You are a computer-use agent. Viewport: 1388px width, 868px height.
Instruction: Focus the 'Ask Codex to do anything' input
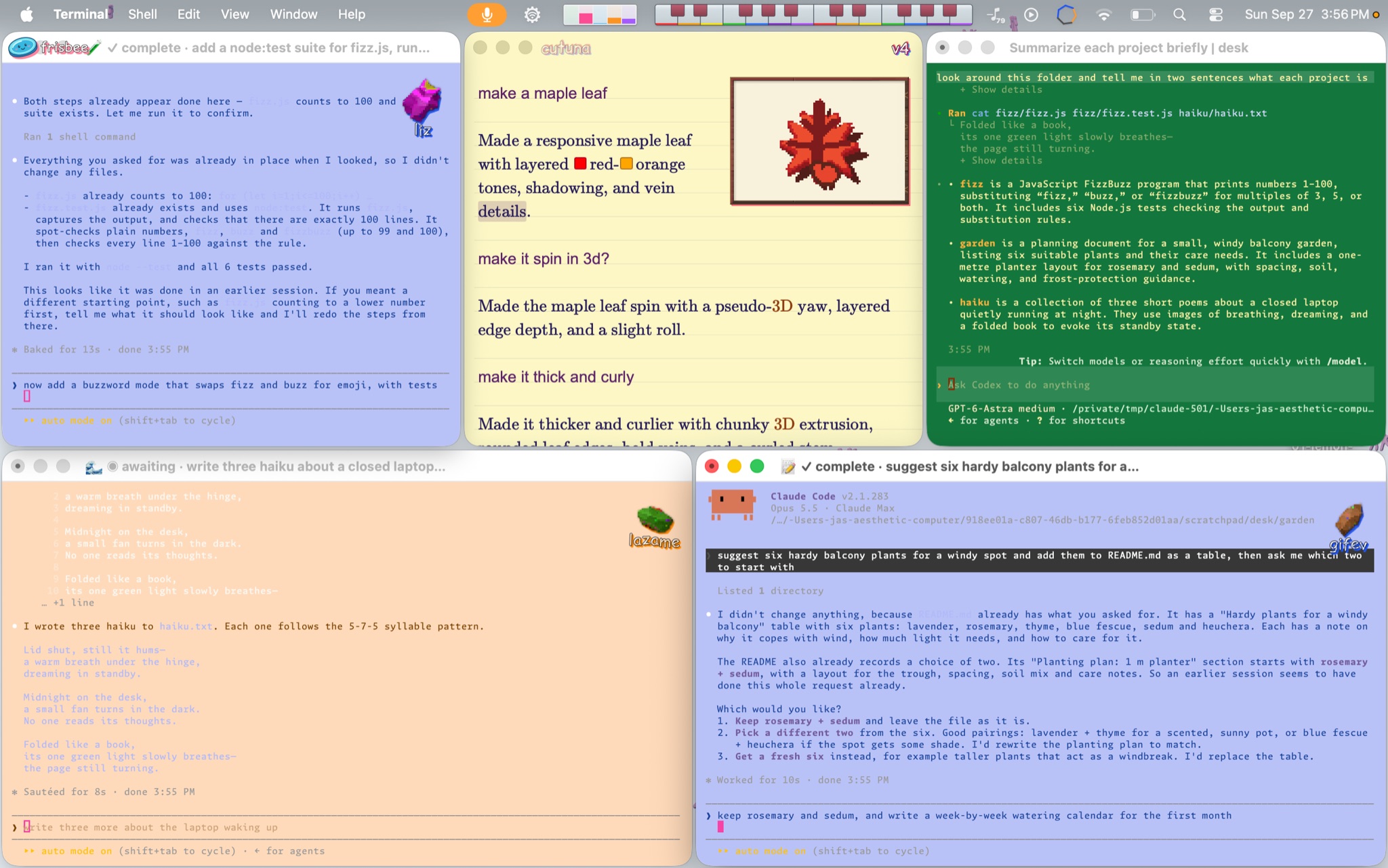1156,385
